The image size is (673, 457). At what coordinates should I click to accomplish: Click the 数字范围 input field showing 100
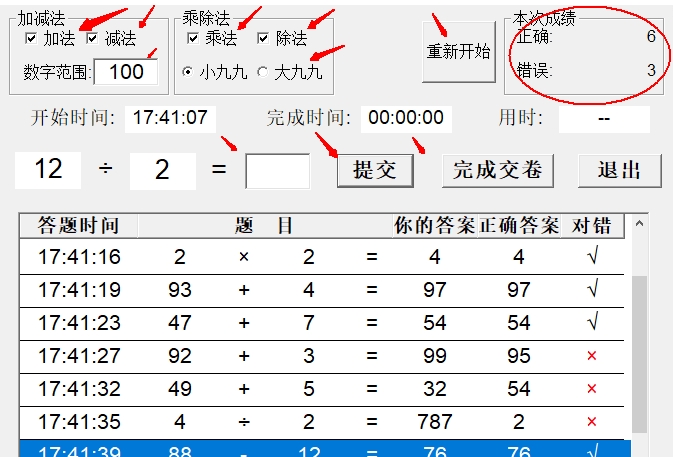coord(126,72)
